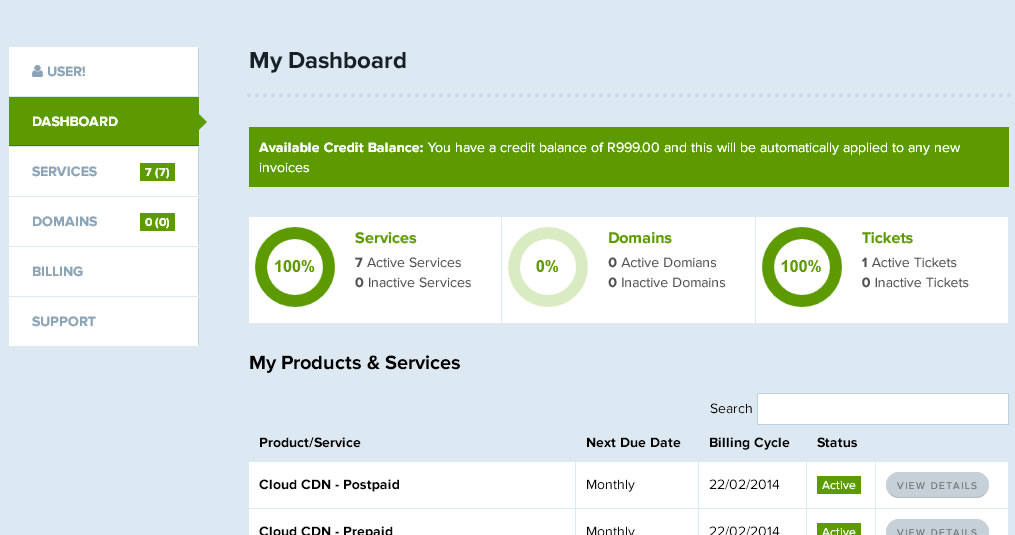This screenshot has height=535, width=1015.
Task: Click the Domains 0% progress ring
Action: [x=548, y=267]
